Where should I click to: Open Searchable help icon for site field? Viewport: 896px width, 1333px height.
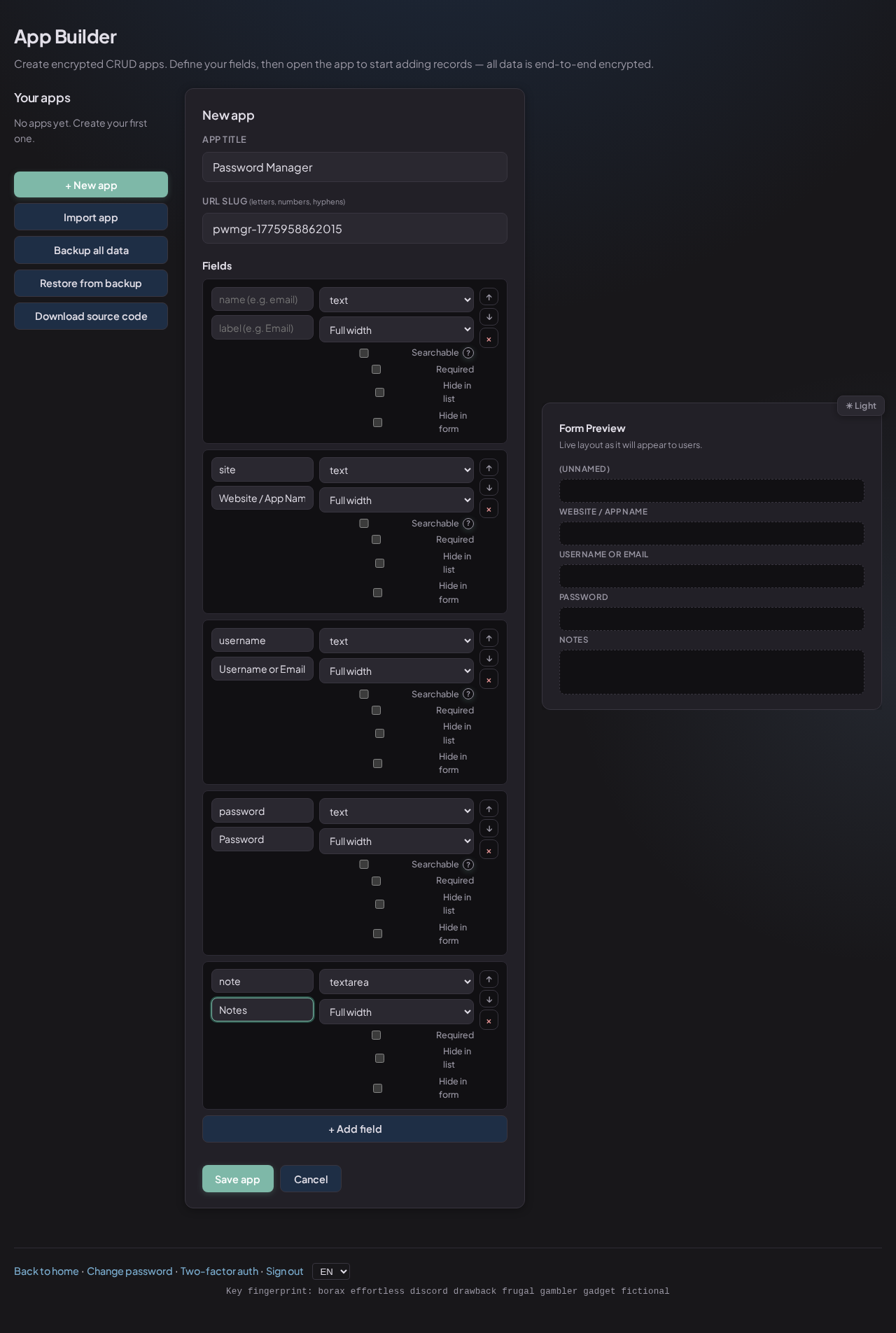click(x=468, y=524)
